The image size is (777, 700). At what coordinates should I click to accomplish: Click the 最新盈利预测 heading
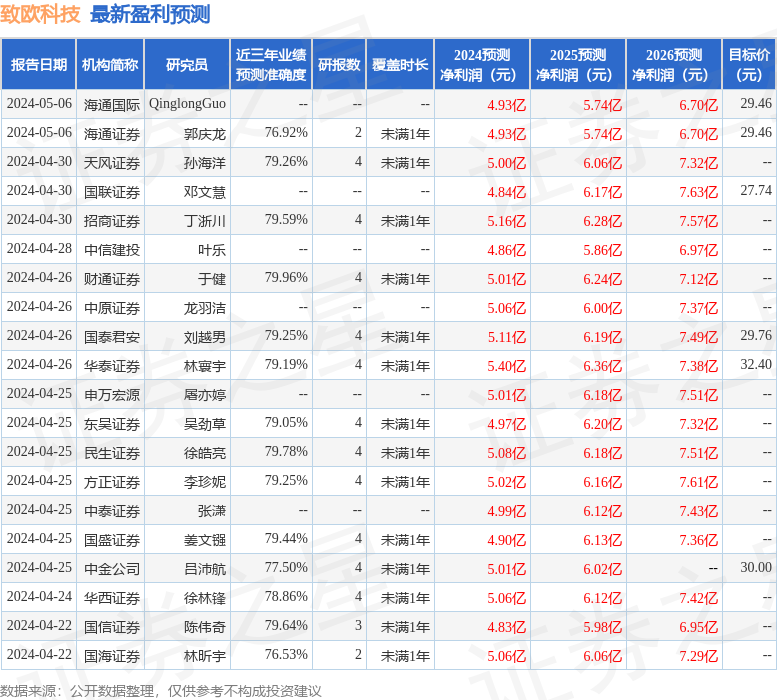[x=150, y=14]
